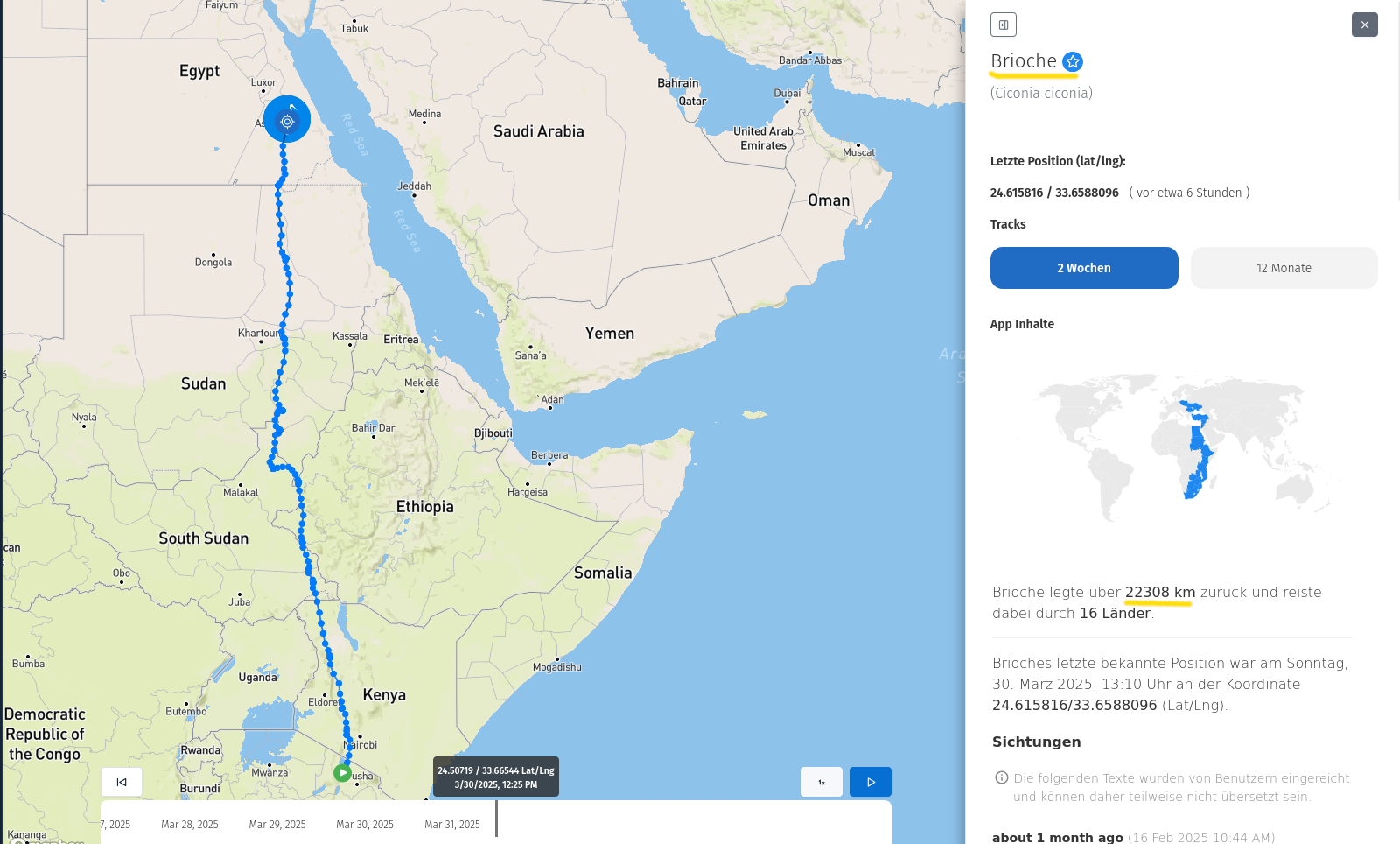
Task: Play the track animation
Action: coord(870,782)
